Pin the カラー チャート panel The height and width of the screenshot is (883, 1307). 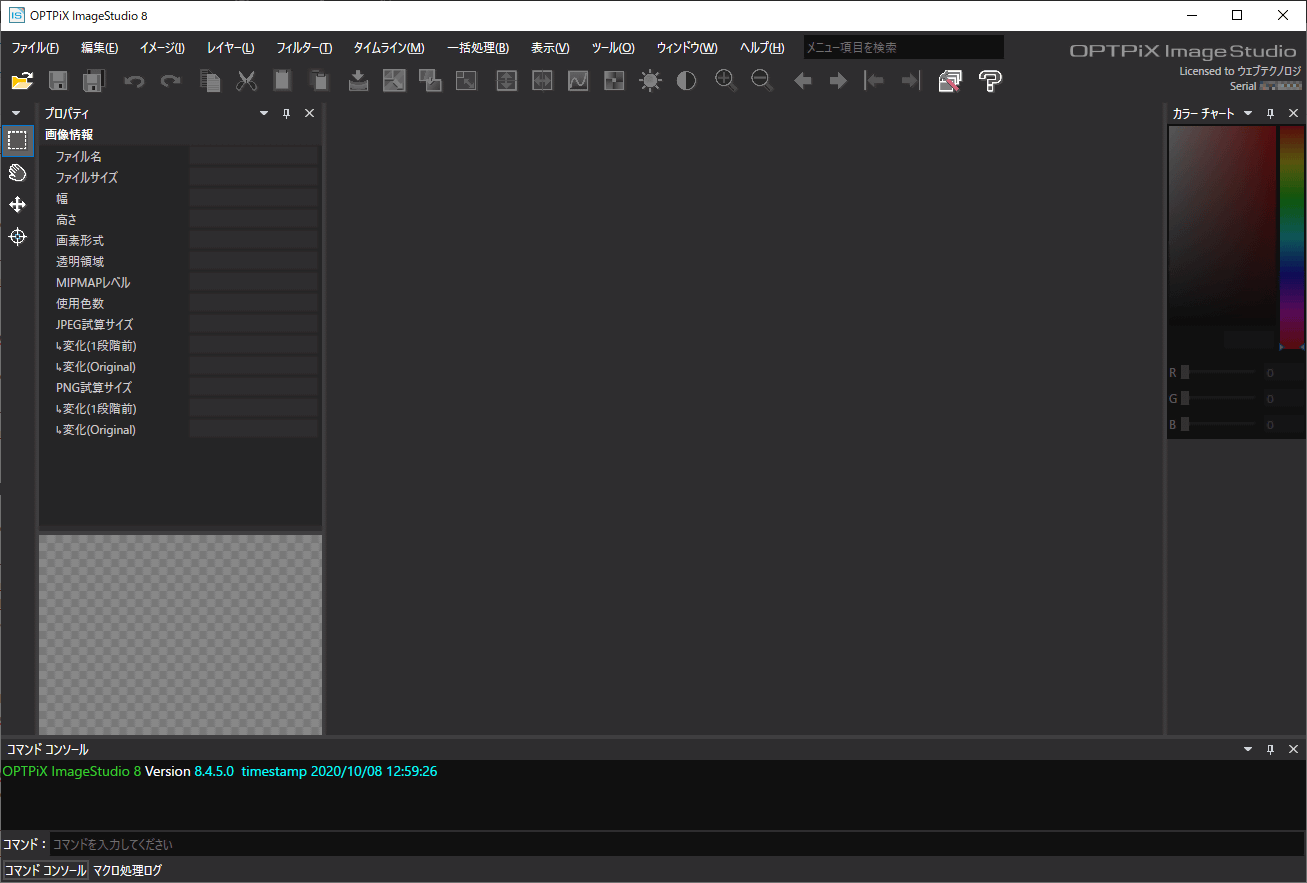(1270, 114)
